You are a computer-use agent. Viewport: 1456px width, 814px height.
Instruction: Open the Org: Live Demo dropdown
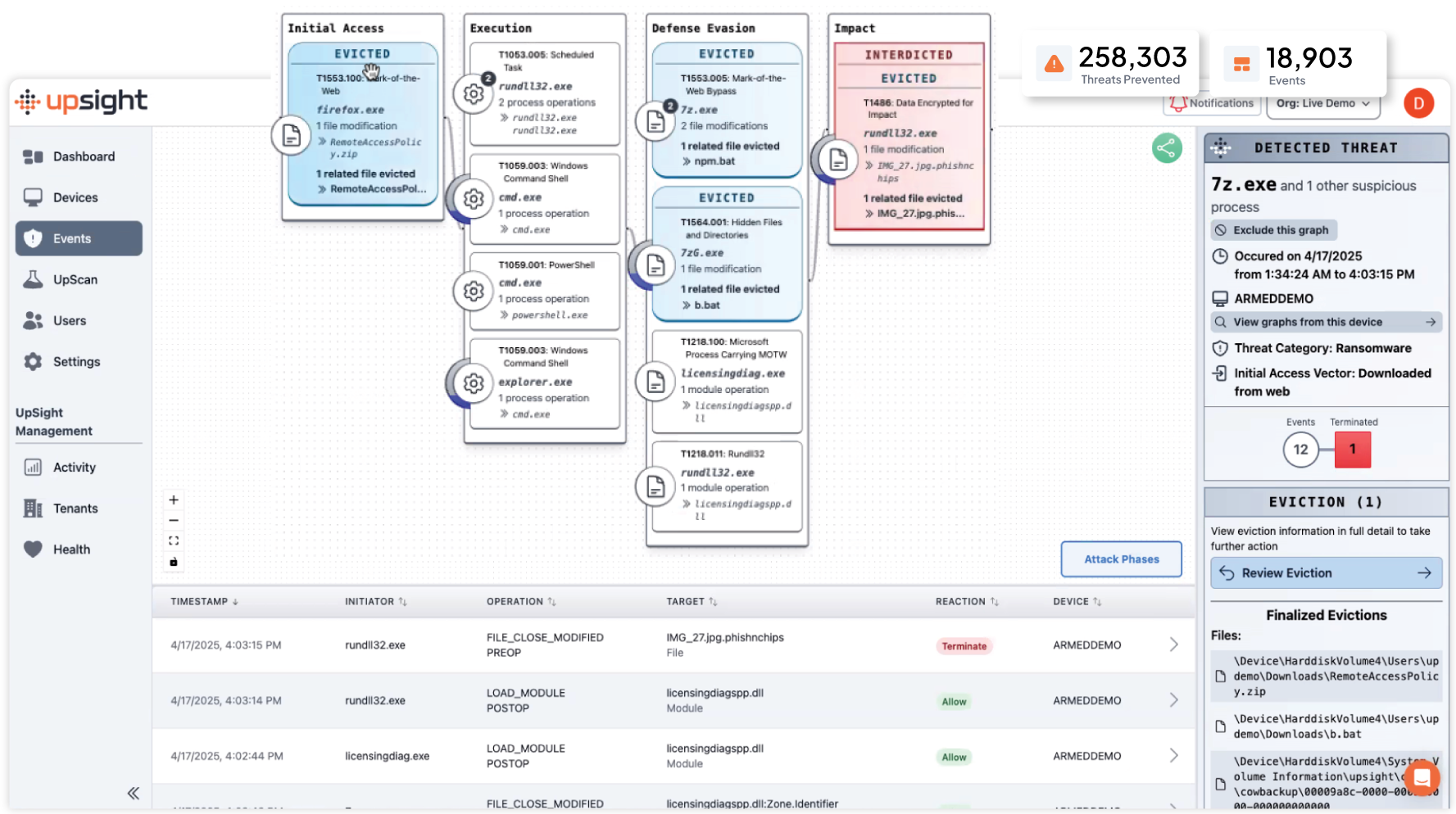click(x=1322, y=104)
